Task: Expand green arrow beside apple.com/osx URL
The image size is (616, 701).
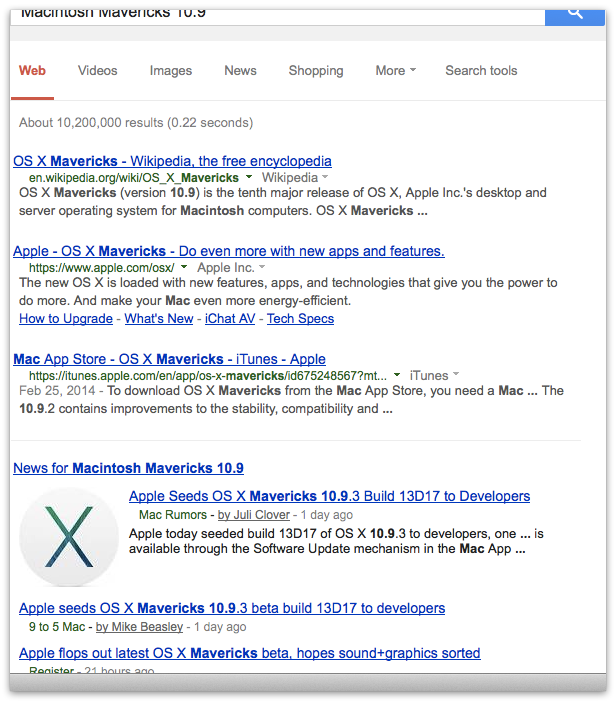Action: pyautogui.click(x=184, y=267)
